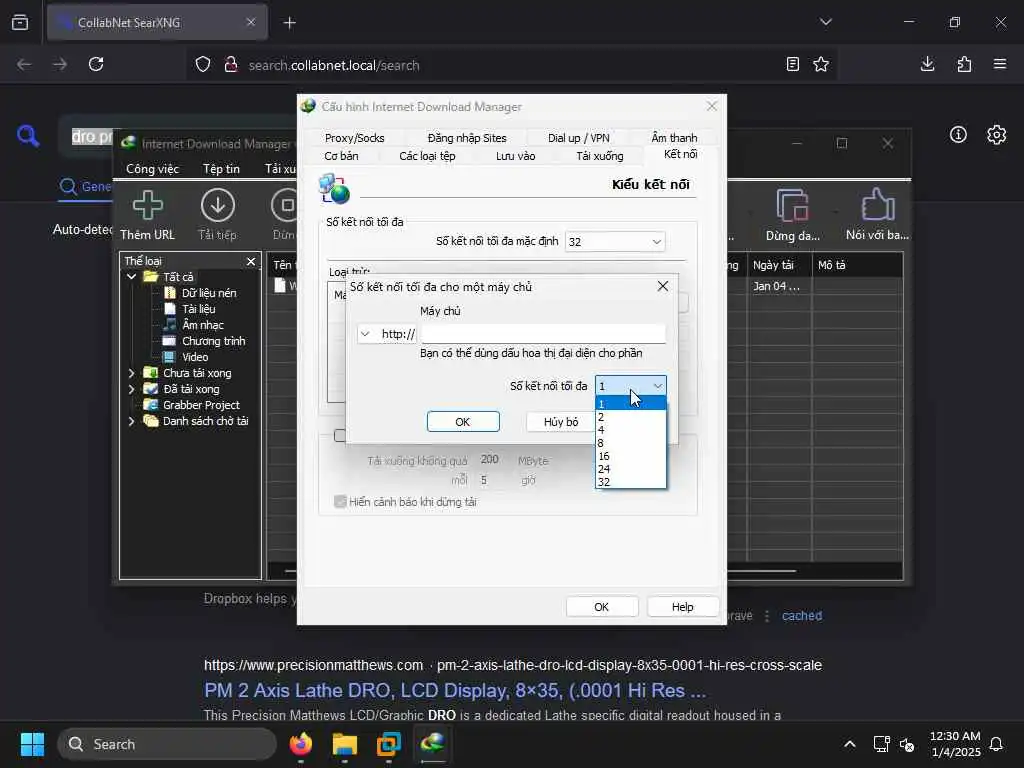Select Tài liệu category
This screenshot has width=1024, height=768.
pos(198,309)
